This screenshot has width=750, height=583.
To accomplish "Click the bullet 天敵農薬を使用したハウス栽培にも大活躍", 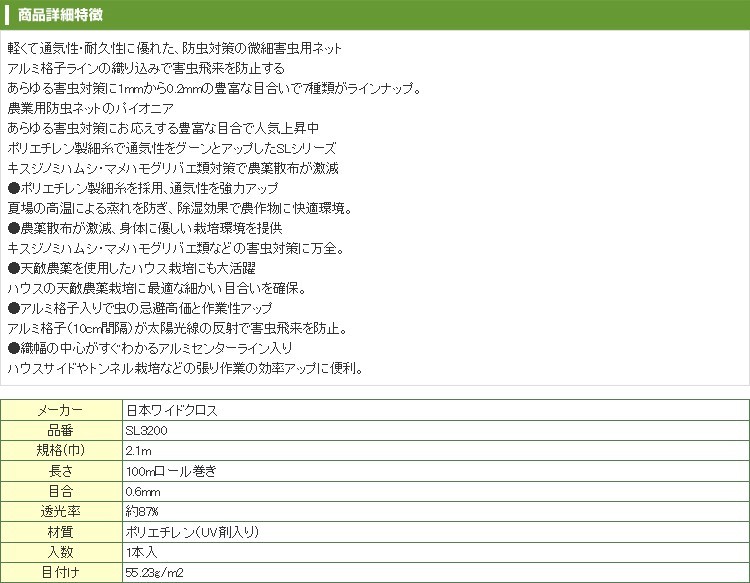I will [132, 268].
